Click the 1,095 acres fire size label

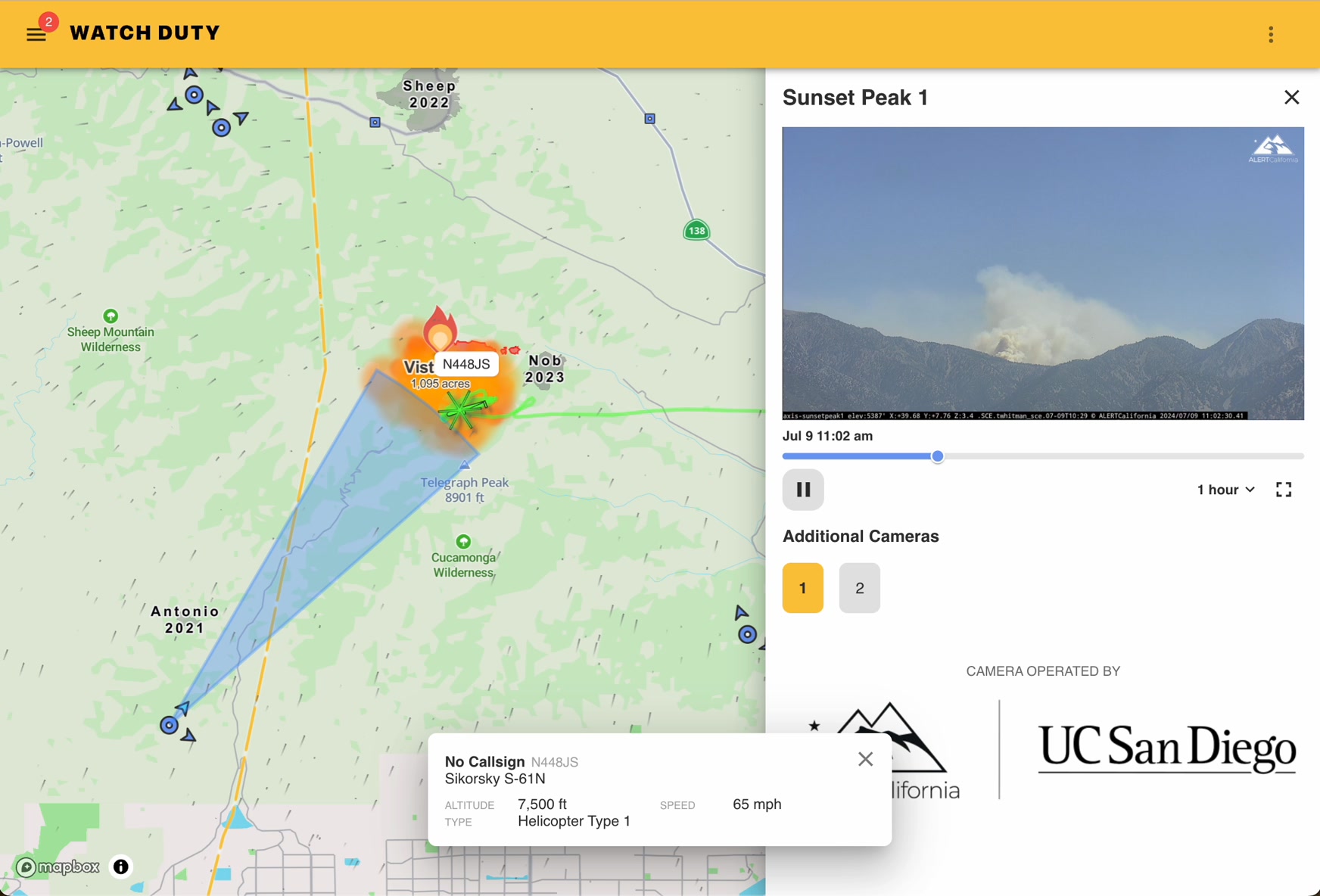click(x=440, y=384)
